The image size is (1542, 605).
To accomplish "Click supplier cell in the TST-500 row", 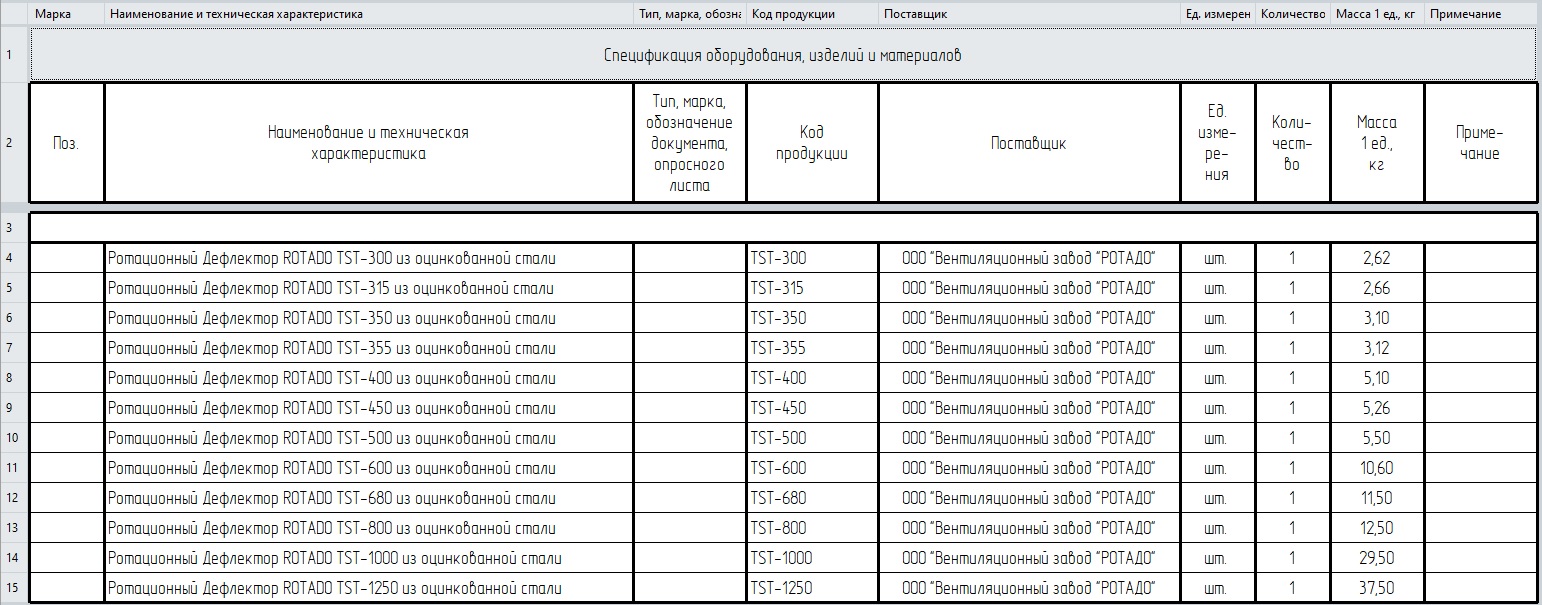I will coord(1029,438).
